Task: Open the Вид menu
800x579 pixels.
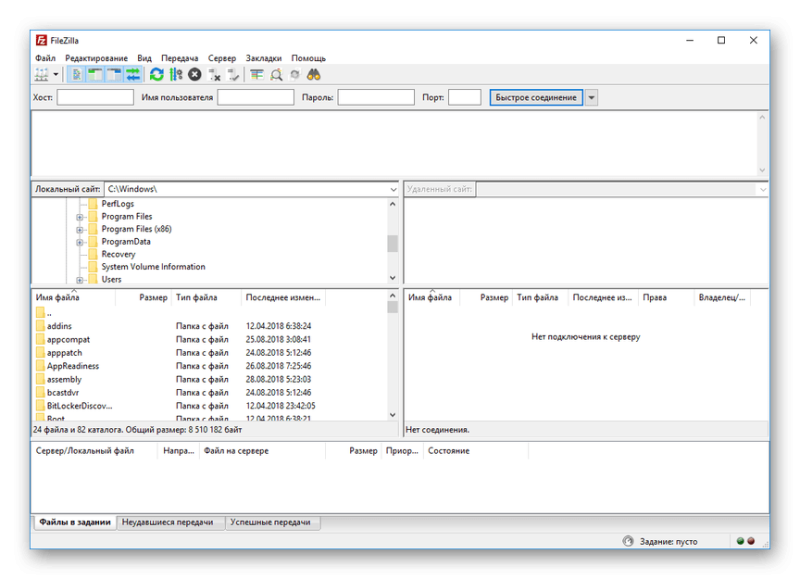Action: pos(144,58)
